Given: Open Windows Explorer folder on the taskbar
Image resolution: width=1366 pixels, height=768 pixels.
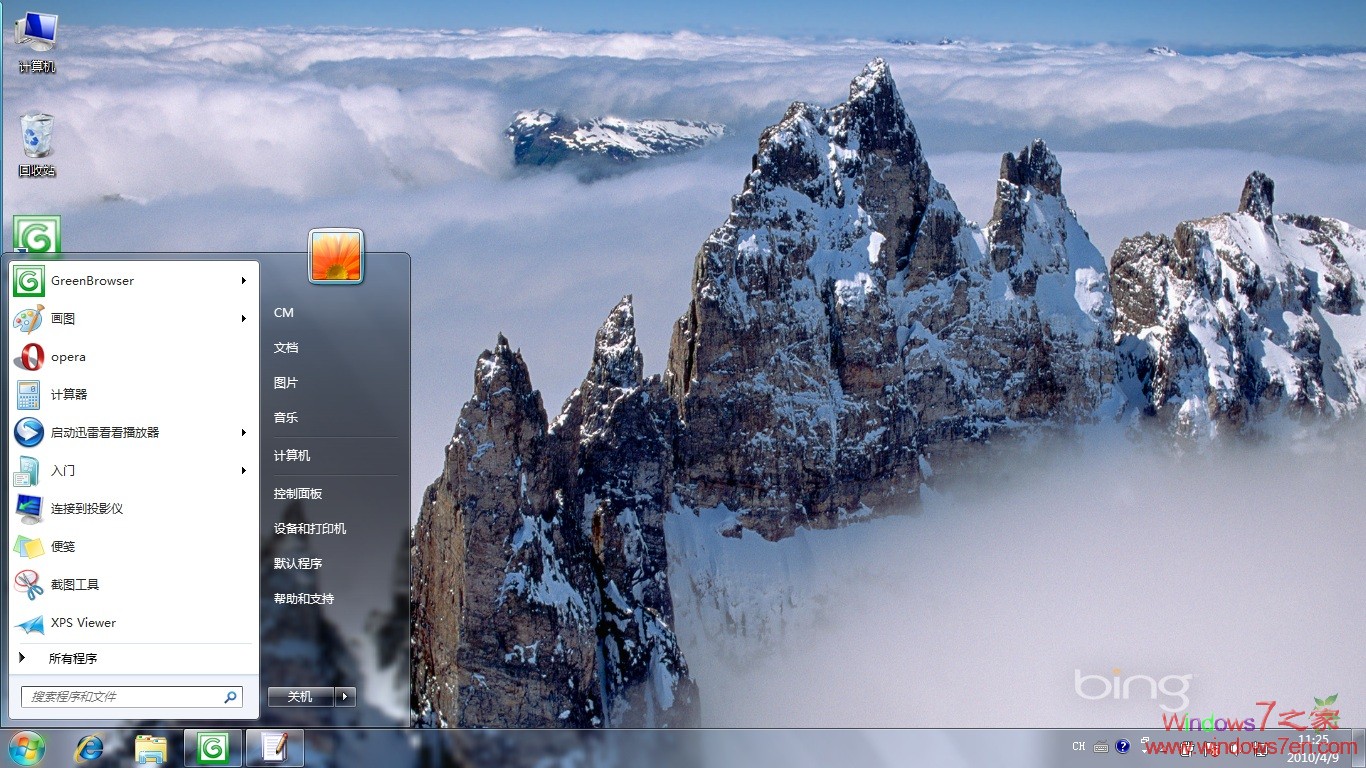Looking at the screenshot, I should (x=151, y=748).
